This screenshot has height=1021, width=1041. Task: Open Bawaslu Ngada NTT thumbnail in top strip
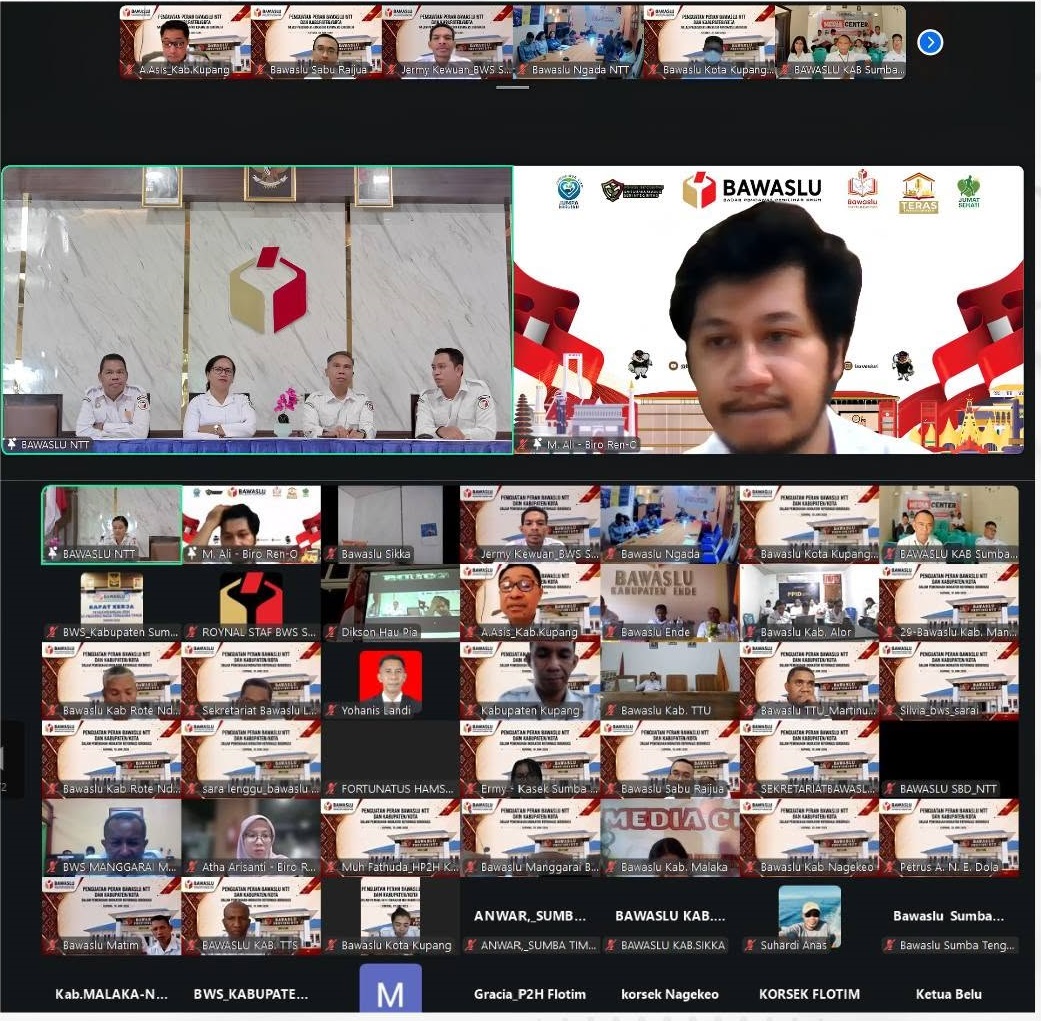click(x=578, y=42)
